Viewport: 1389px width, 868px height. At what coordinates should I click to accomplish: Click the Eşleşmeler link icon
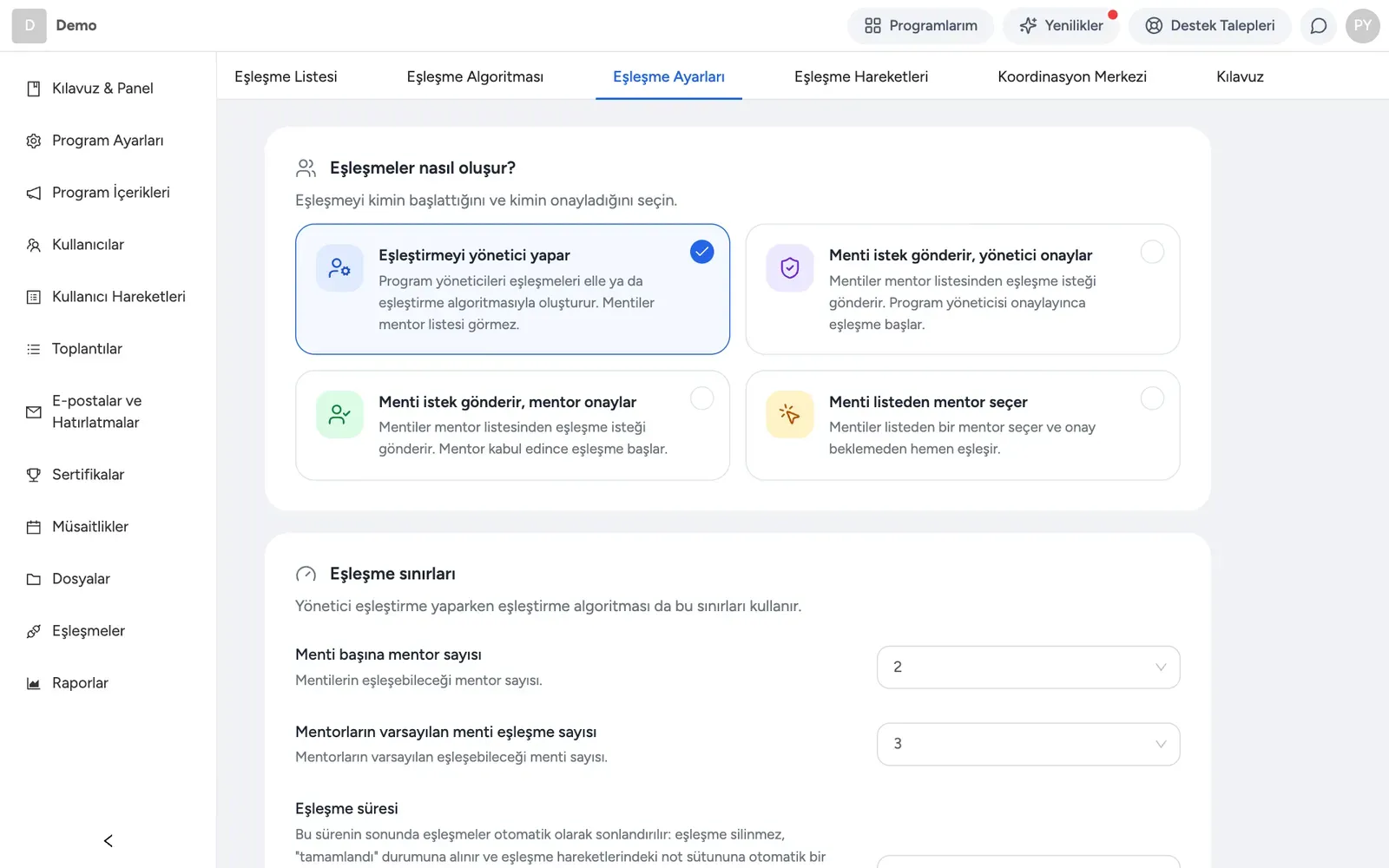tap(34, 631)
